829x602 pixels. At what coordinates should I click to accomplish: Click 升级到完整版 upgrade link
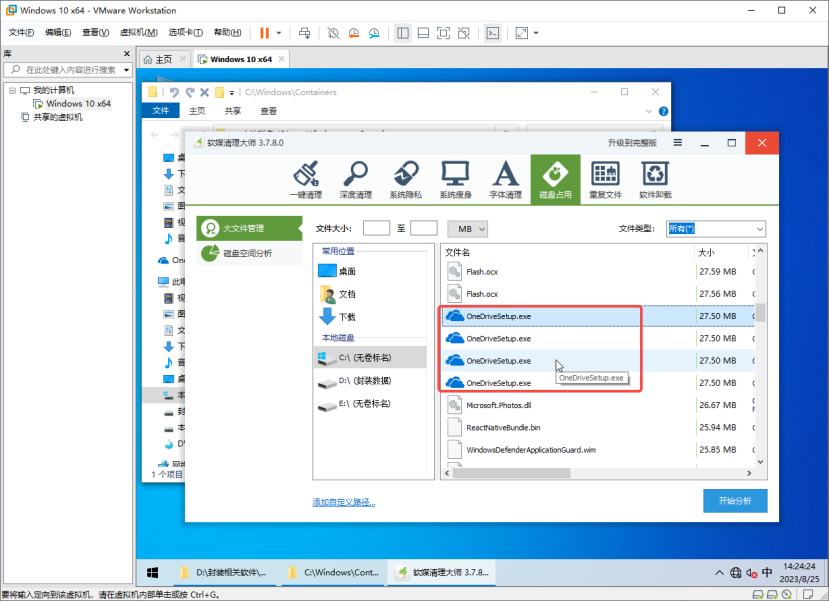[632, 143]
